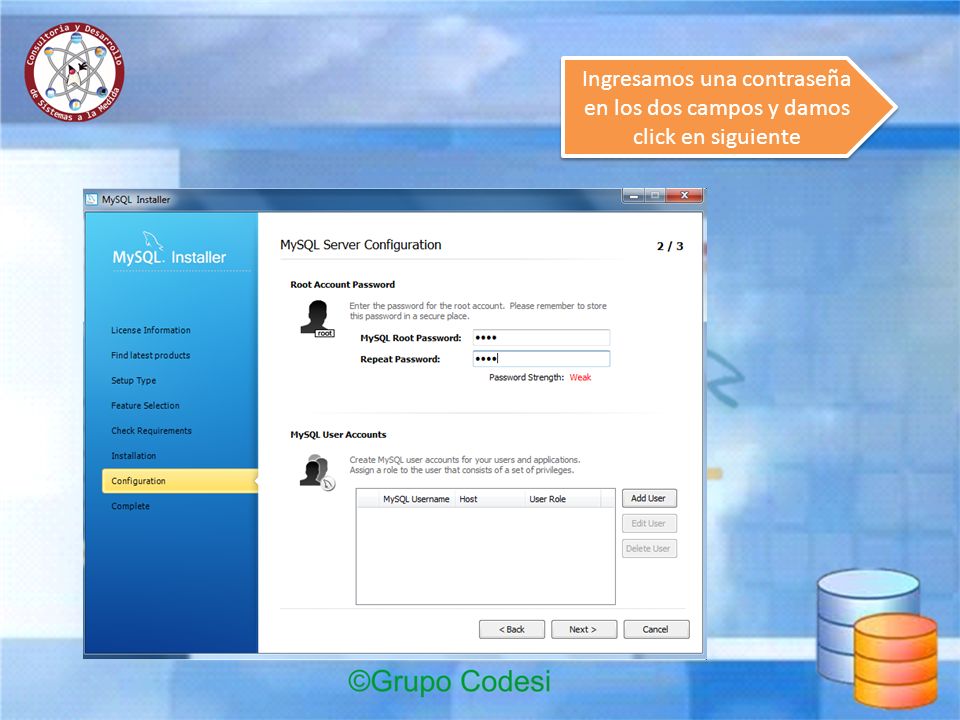The width and height of the screenshot is (960, 720).
Task: Open Check Requirements step
Action: tap(151, 430)
